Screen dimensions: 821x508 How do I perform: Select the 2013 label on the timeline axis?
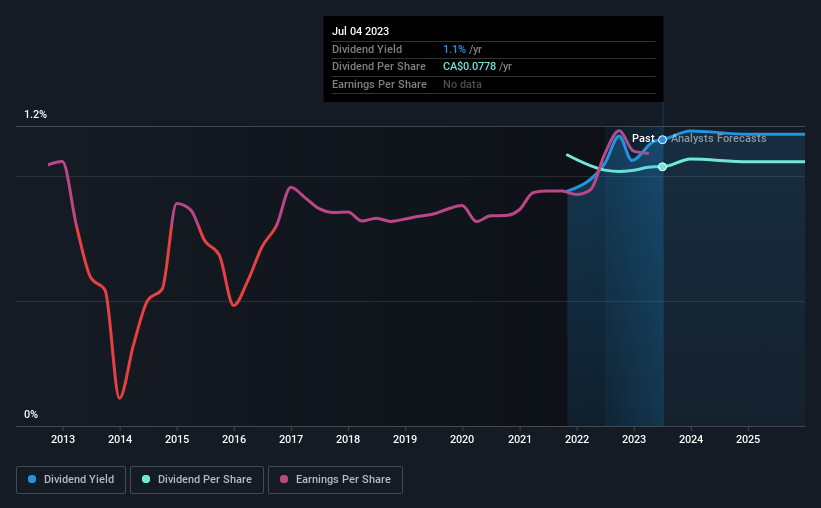(63, 439)
